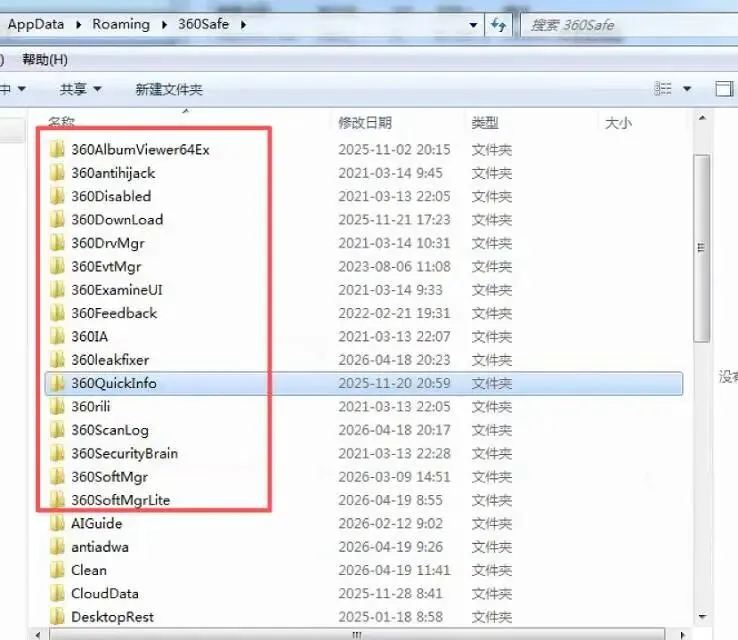Select the 360EvtMgr folder icon

pos(57,266)
